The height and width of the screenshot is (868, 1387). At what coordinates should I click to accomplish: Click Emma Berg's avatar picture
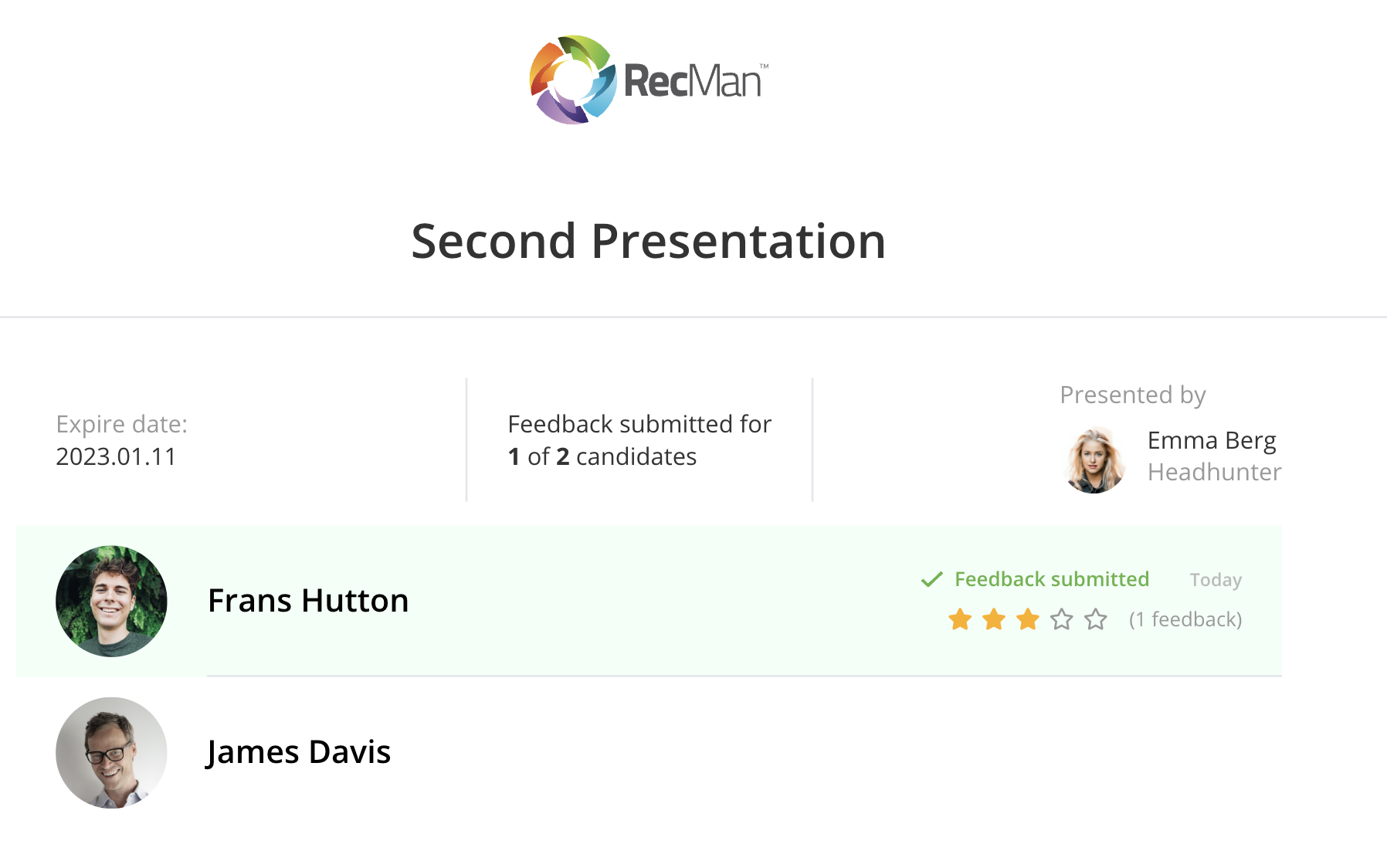point(1094,460)
